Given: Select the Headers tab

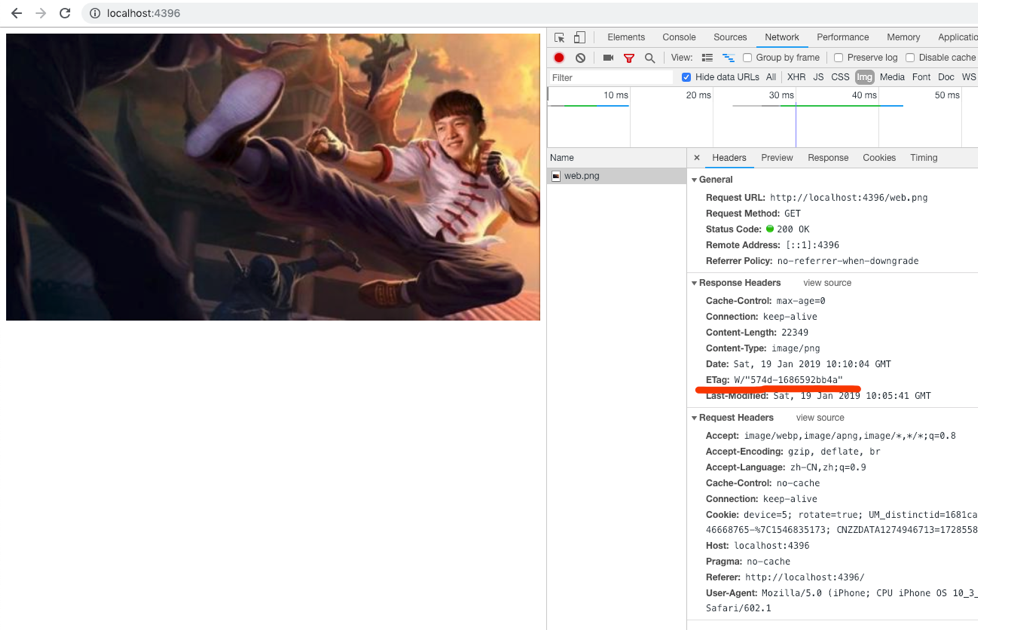Looking at the screenshot, I should pos(729,158).
